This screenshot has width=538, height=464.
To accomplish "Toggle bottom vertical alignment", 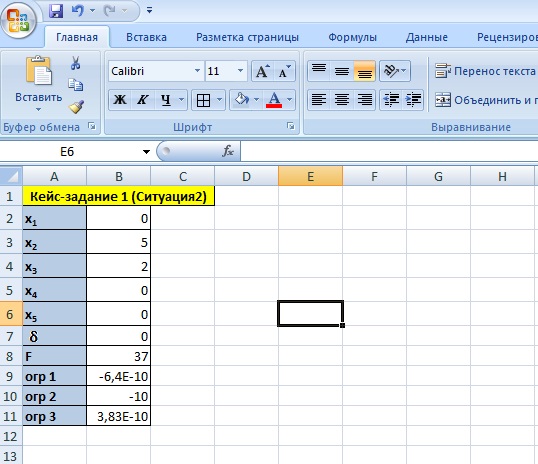I will click(x=364, y=71).
